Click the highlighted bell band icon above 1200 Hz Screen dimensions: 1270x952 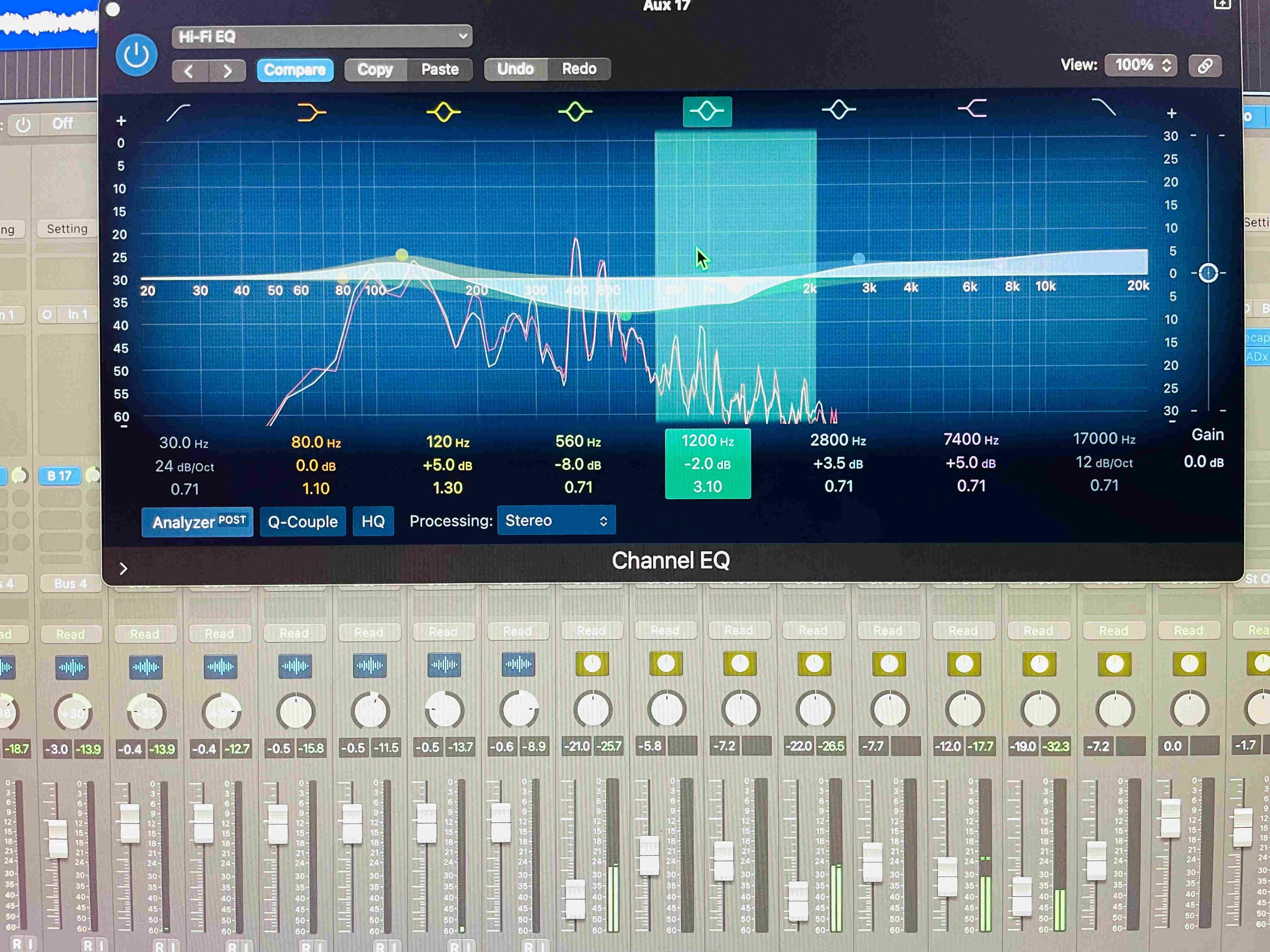707,111
